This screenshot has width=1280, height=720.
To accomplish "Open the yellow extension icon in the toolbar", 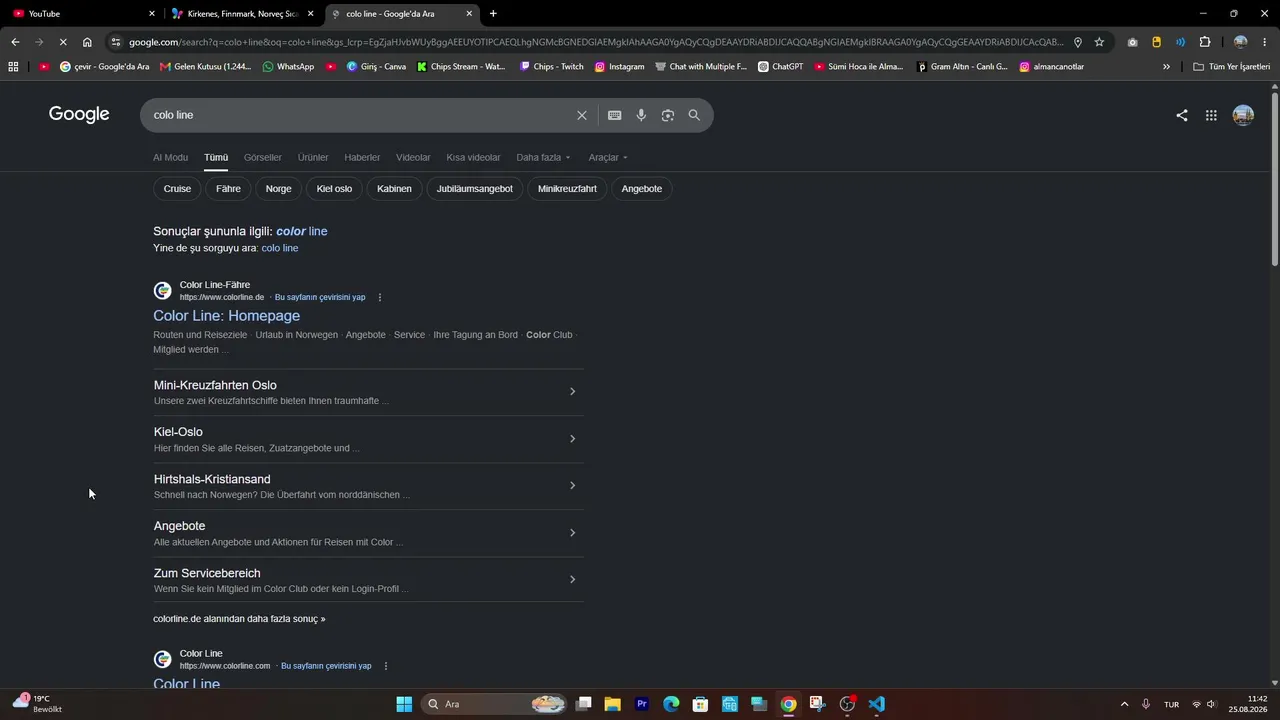I will 1156,42.
